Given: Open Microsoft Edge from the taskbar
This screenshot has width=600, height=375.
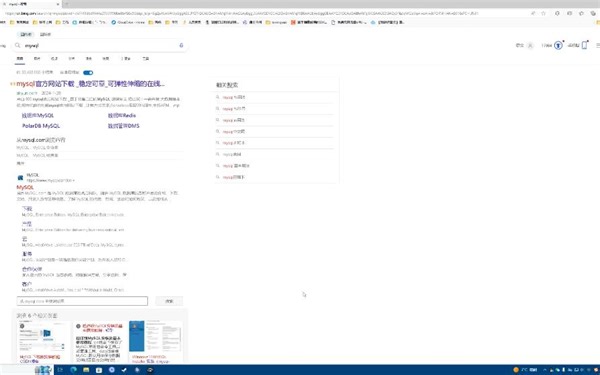Looking at the screenshot, I should tap(73, 370).
